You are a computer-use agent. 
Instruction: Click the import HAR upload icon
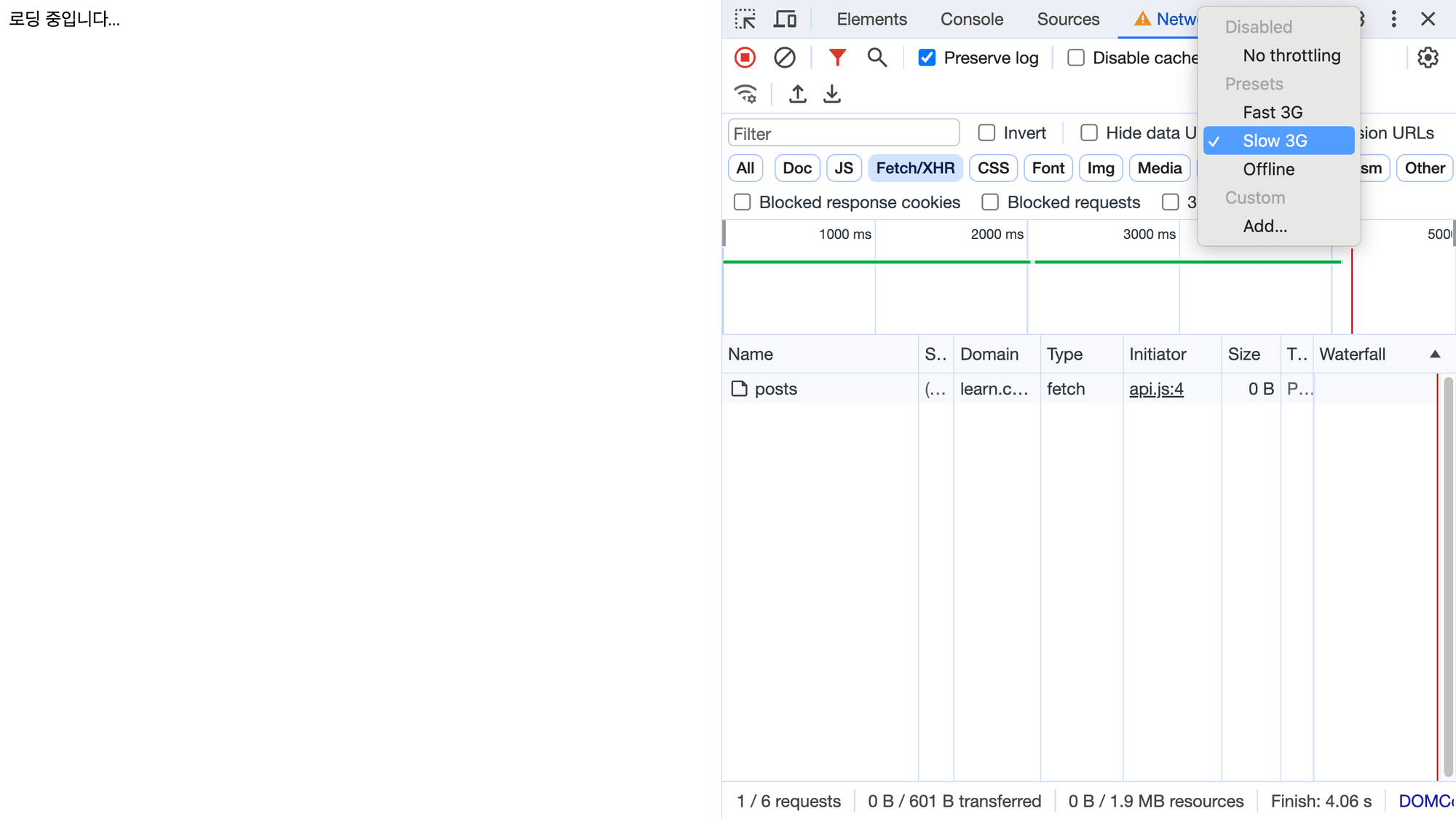798,94
